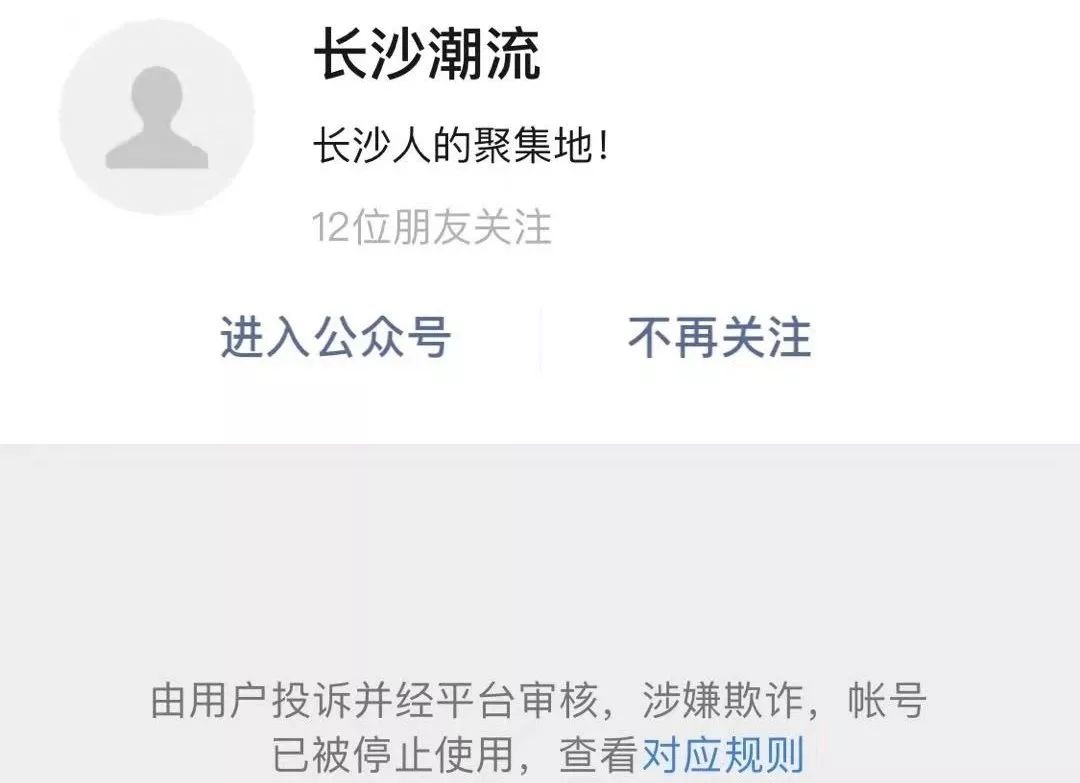Image resolution: width=1080 pixels, height=783 pixels.
Task: Open the 12位朋友关注 followers text
Action: [432, 227]
